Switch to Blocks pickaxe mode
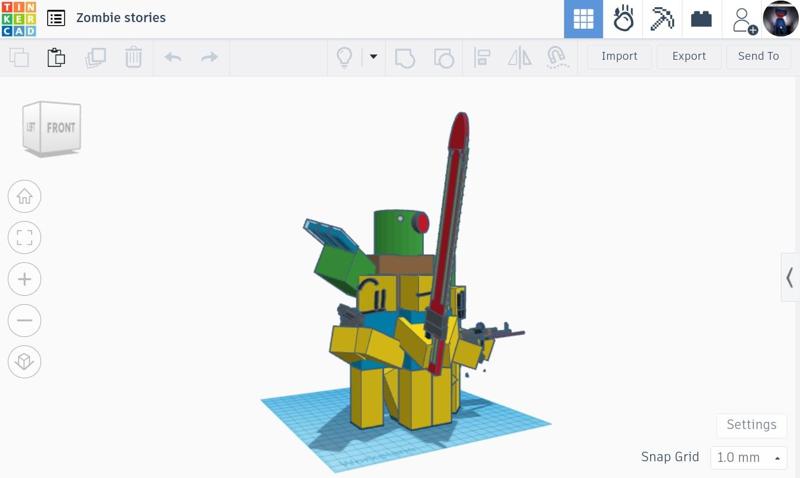 pos(662,19)
